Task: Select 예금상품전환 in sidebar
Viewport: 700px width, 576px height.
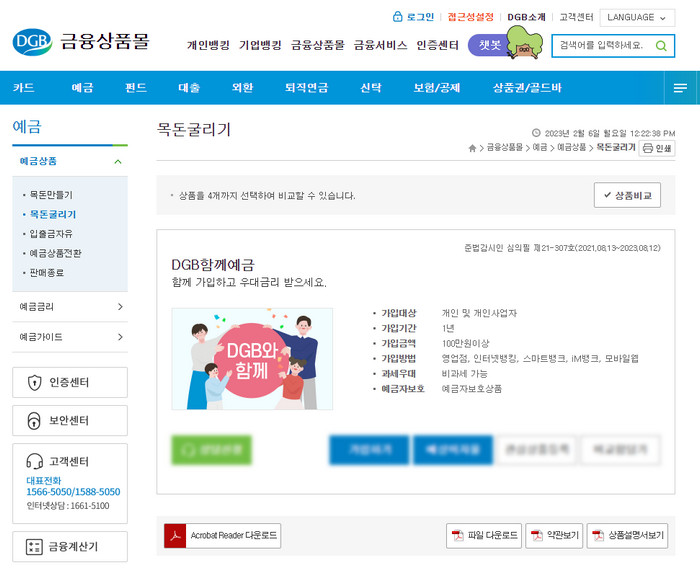Action: pos(55,253)
